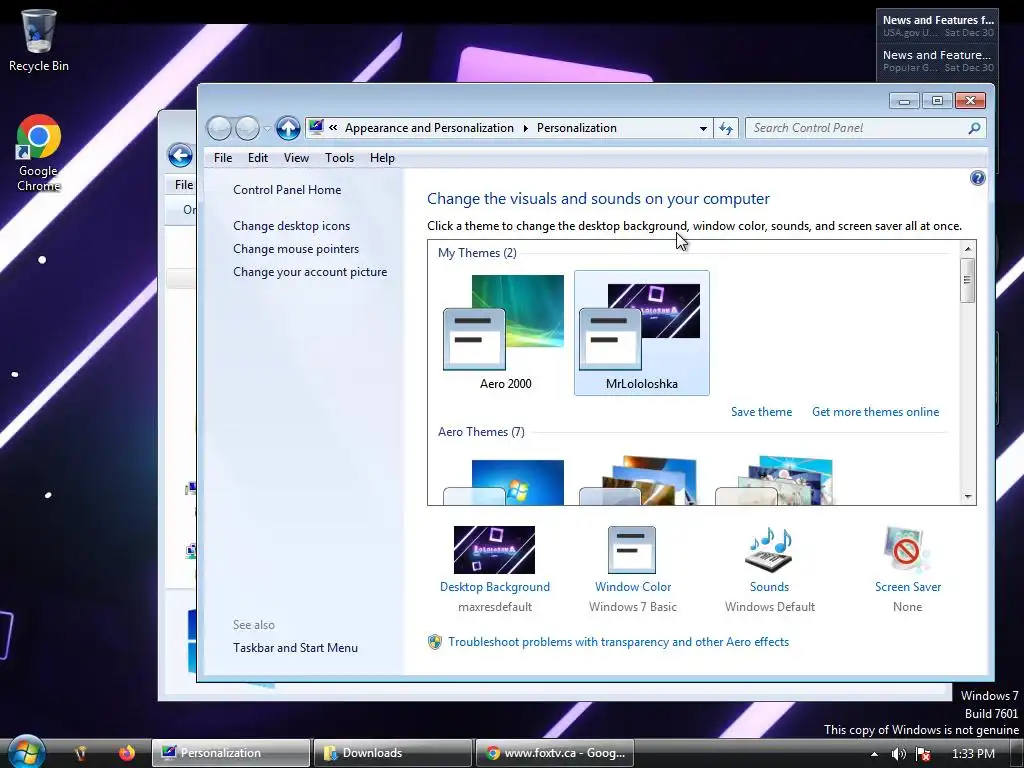Image resolution: width=1024 pixels, height=768 pixels.
Task: Click the Aeroadmin shield icon beside Troubleshoot link
Action: point(434,642)
